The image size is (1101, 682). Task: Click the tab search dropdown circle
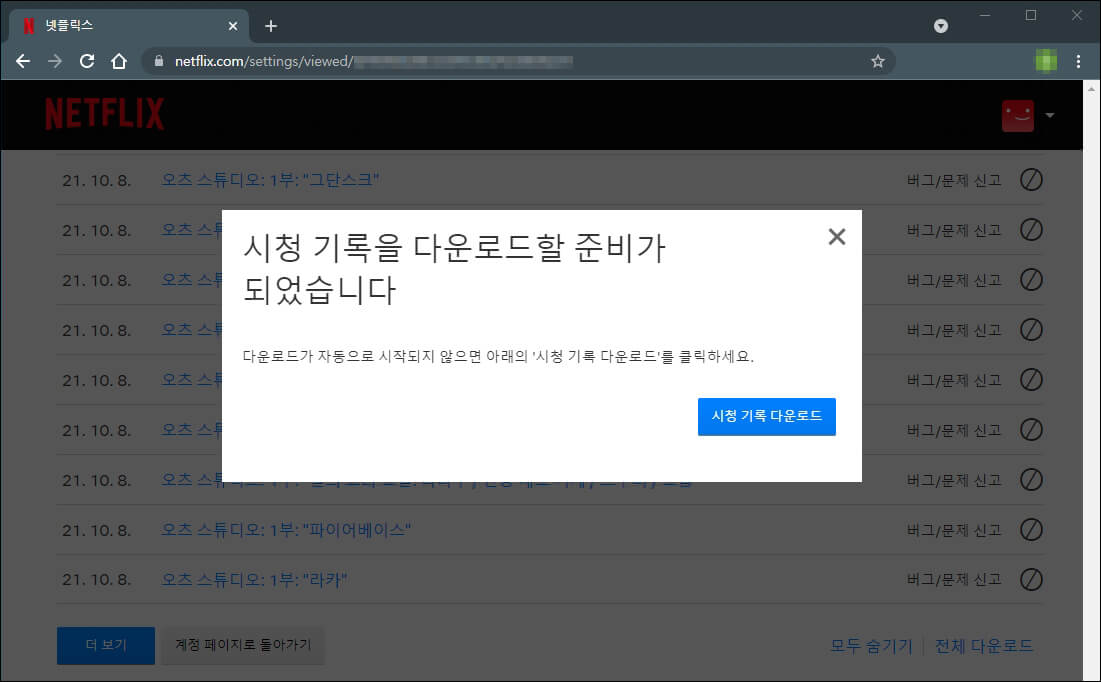(x=941, y=26)
